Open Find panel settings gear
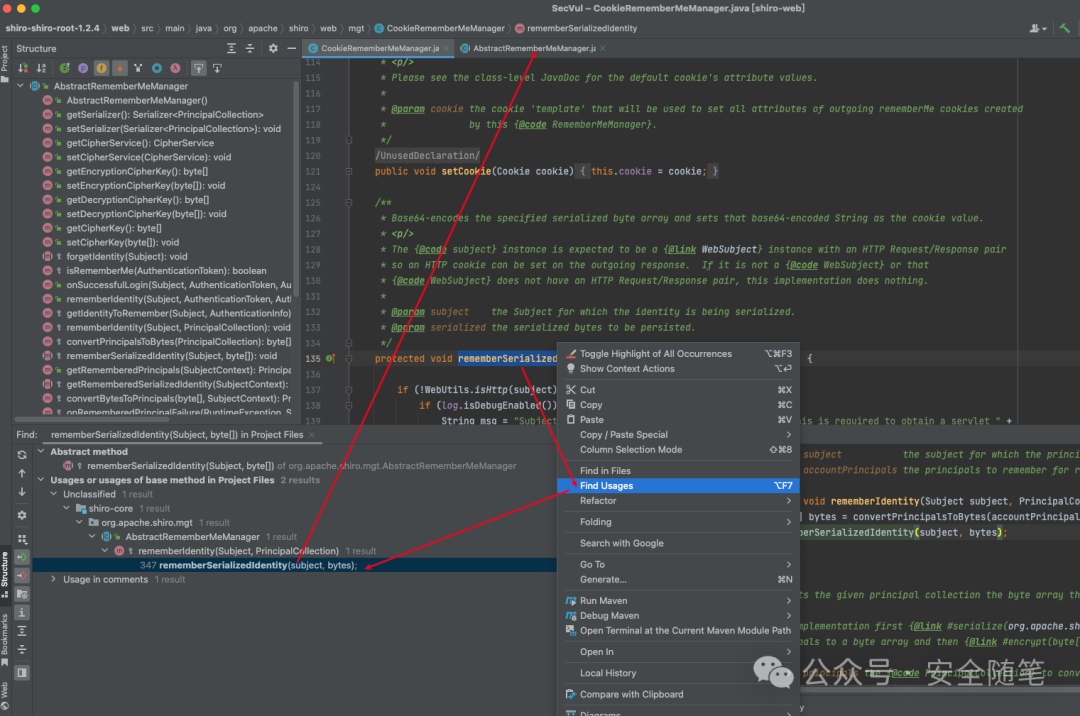 [x=22, y=515]
